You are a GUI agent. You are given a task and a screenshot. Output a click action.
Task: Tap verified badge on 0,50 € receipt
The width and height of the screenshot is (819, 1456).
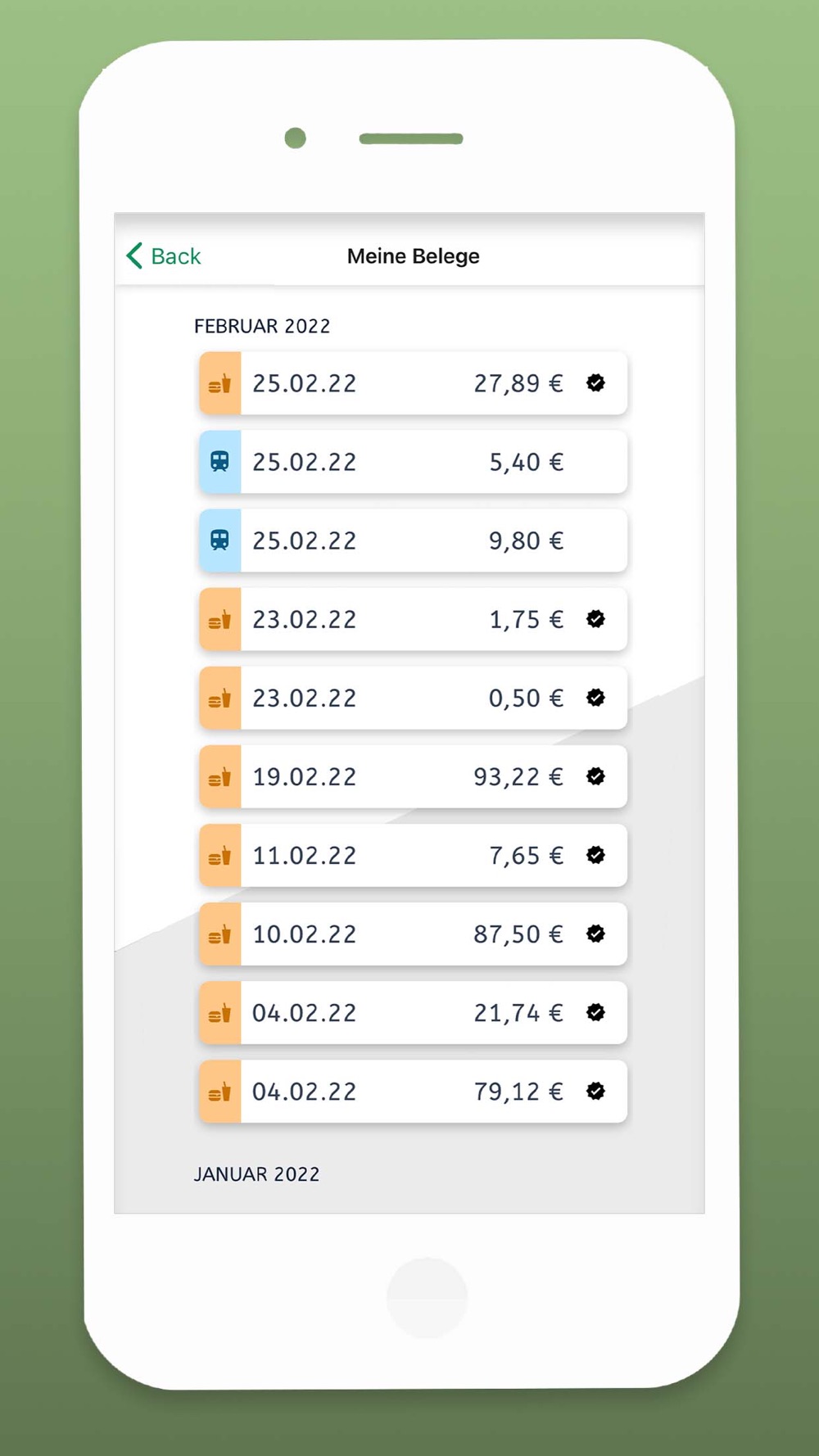tap(595, 698)
